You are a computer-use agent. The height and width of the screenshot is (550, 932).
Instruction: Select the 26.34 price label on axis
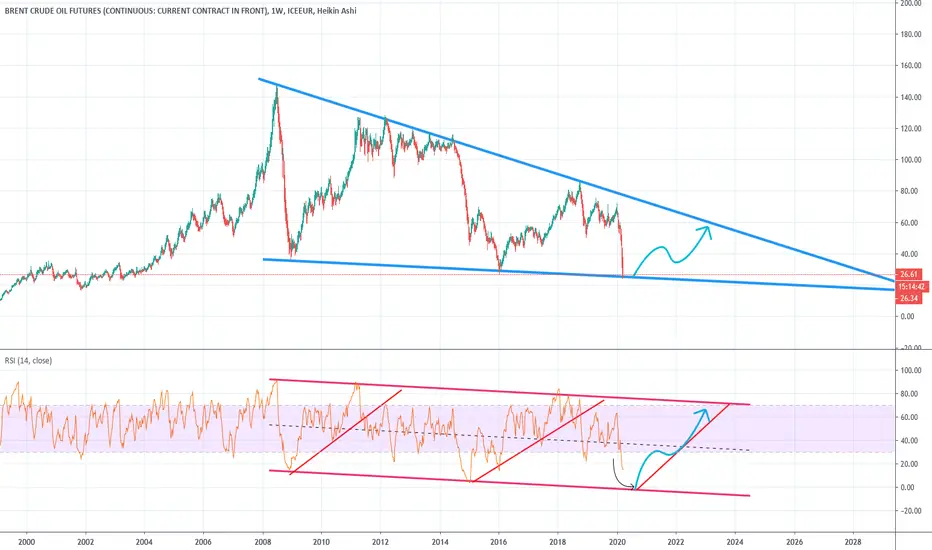909,298
